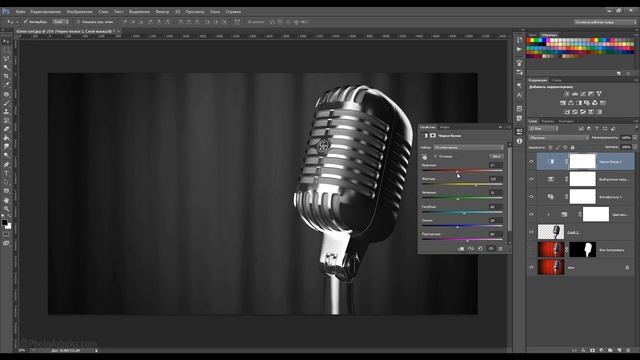Click the Reds value input field
Viewport: 640px width, 360px height.
(496, 165)
